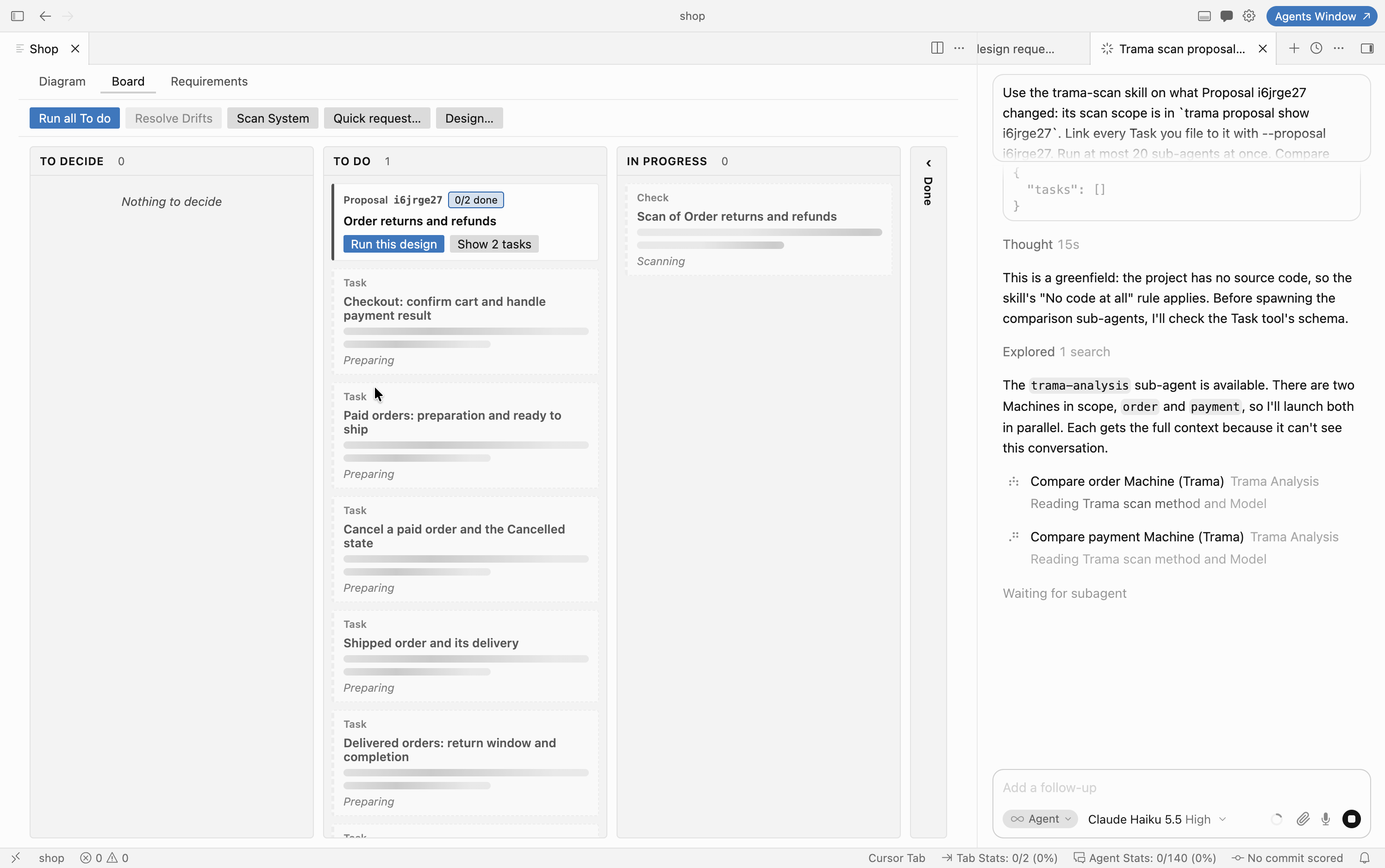
Task: Expand the collapsed Done column
Action: [x=929, y=164]
